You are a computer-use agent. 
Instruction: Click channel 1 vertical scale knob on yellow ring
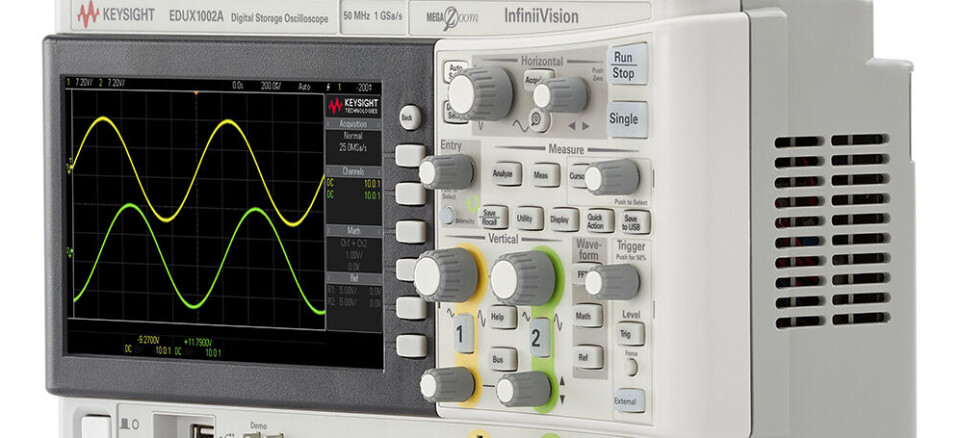(446, 274)
